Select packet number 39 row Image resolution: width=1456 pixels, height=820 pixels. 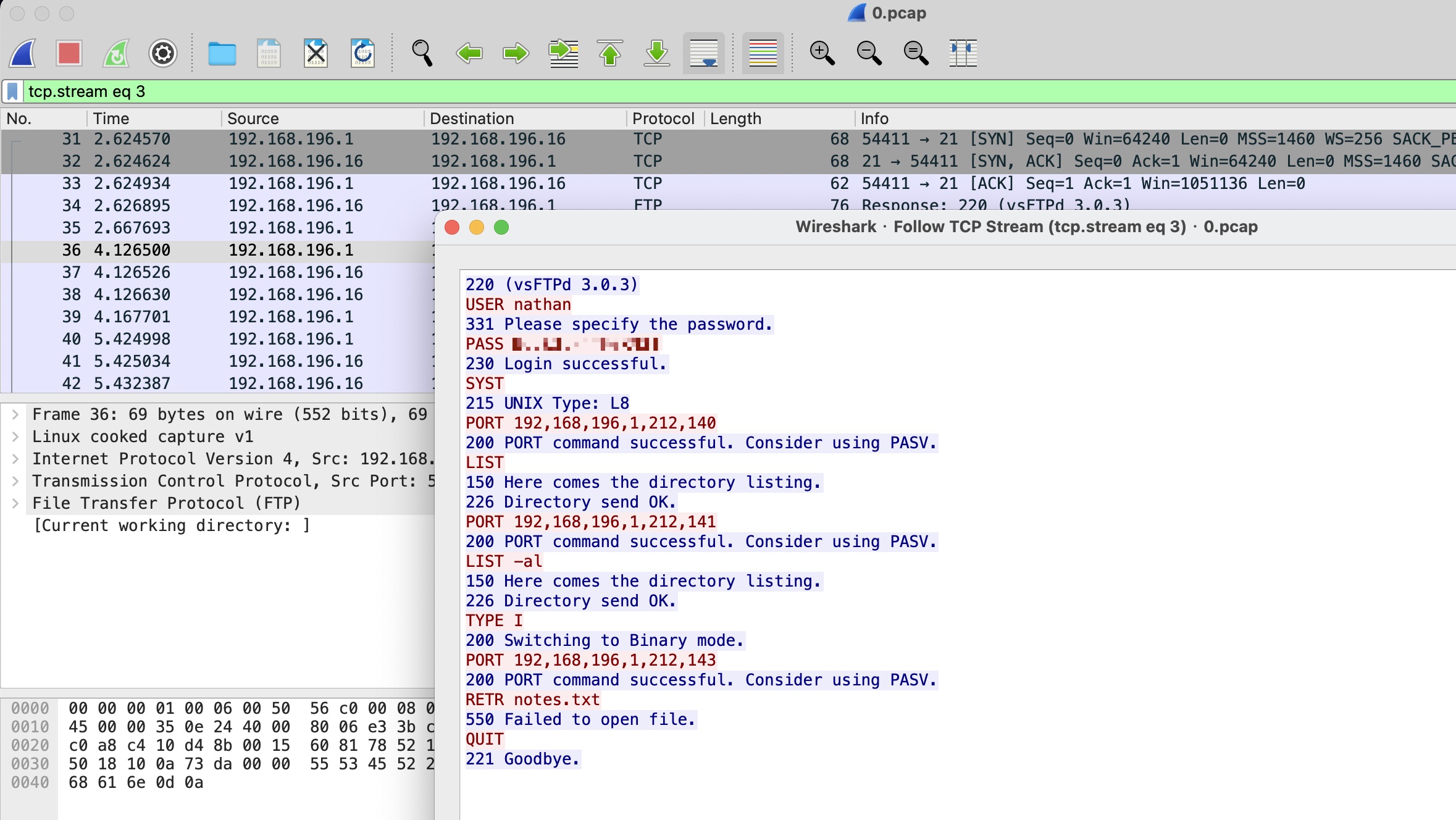(x=216, y=317)
